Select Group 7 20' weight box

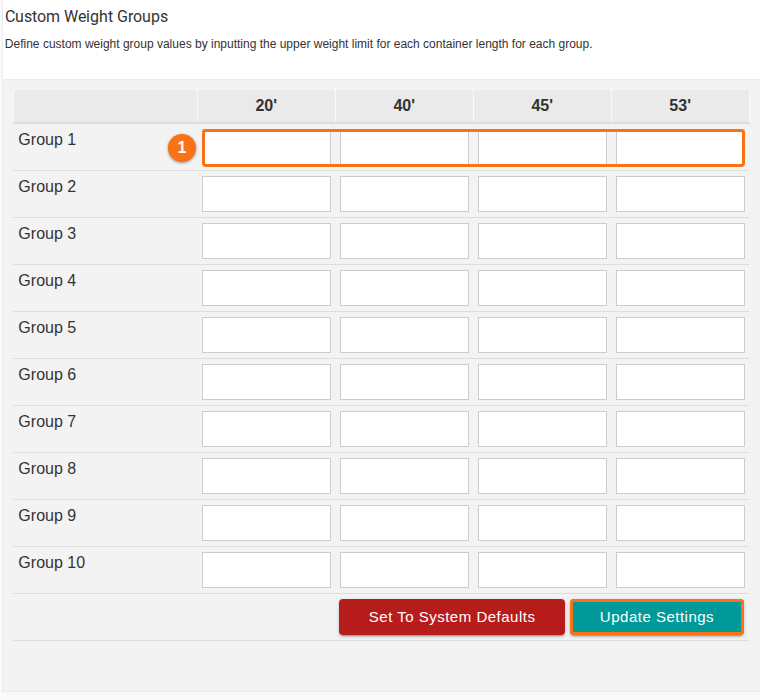(267, 429)
